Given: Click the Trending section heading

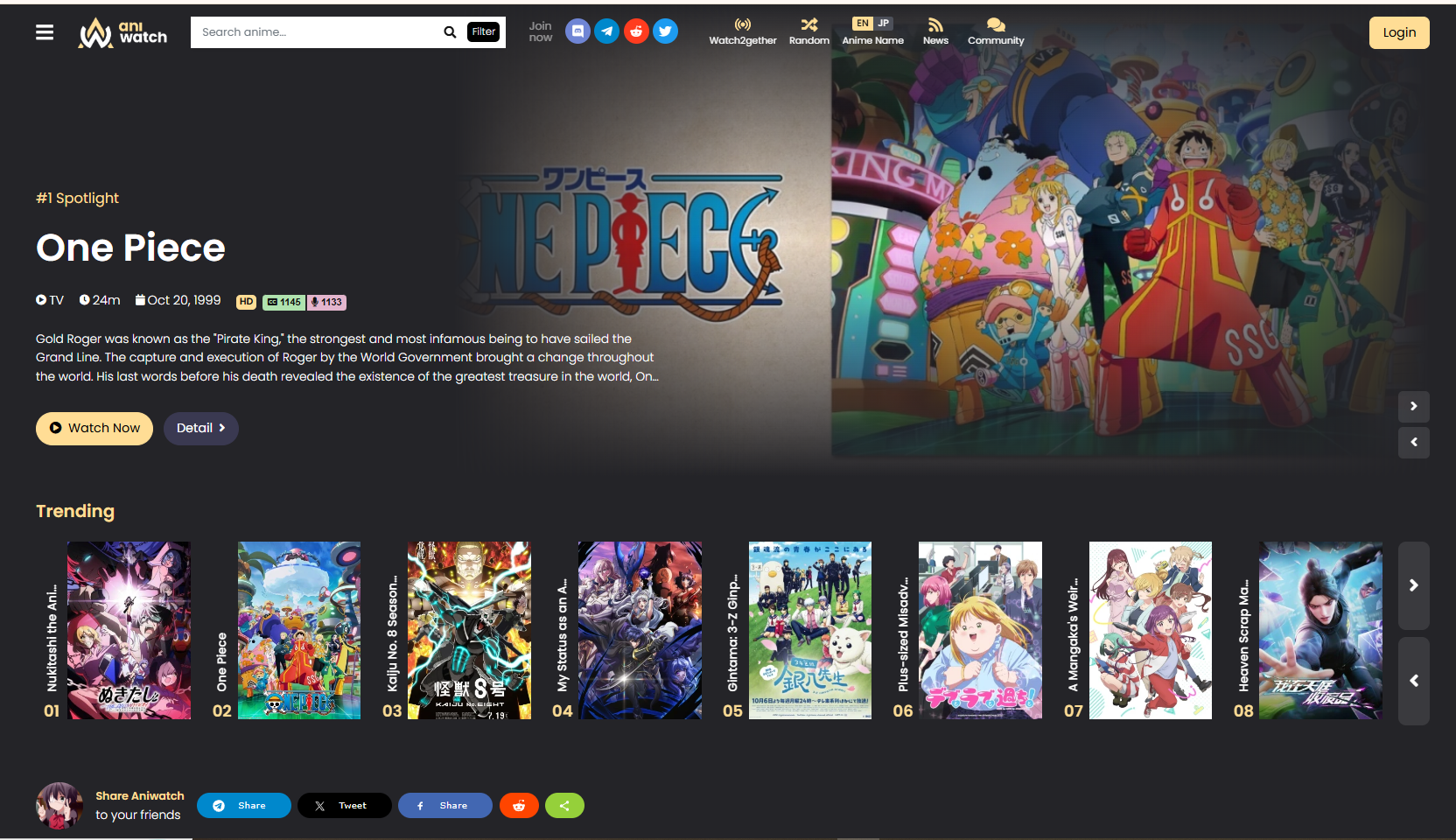Looking at the screenshot, I should [75, 511].
